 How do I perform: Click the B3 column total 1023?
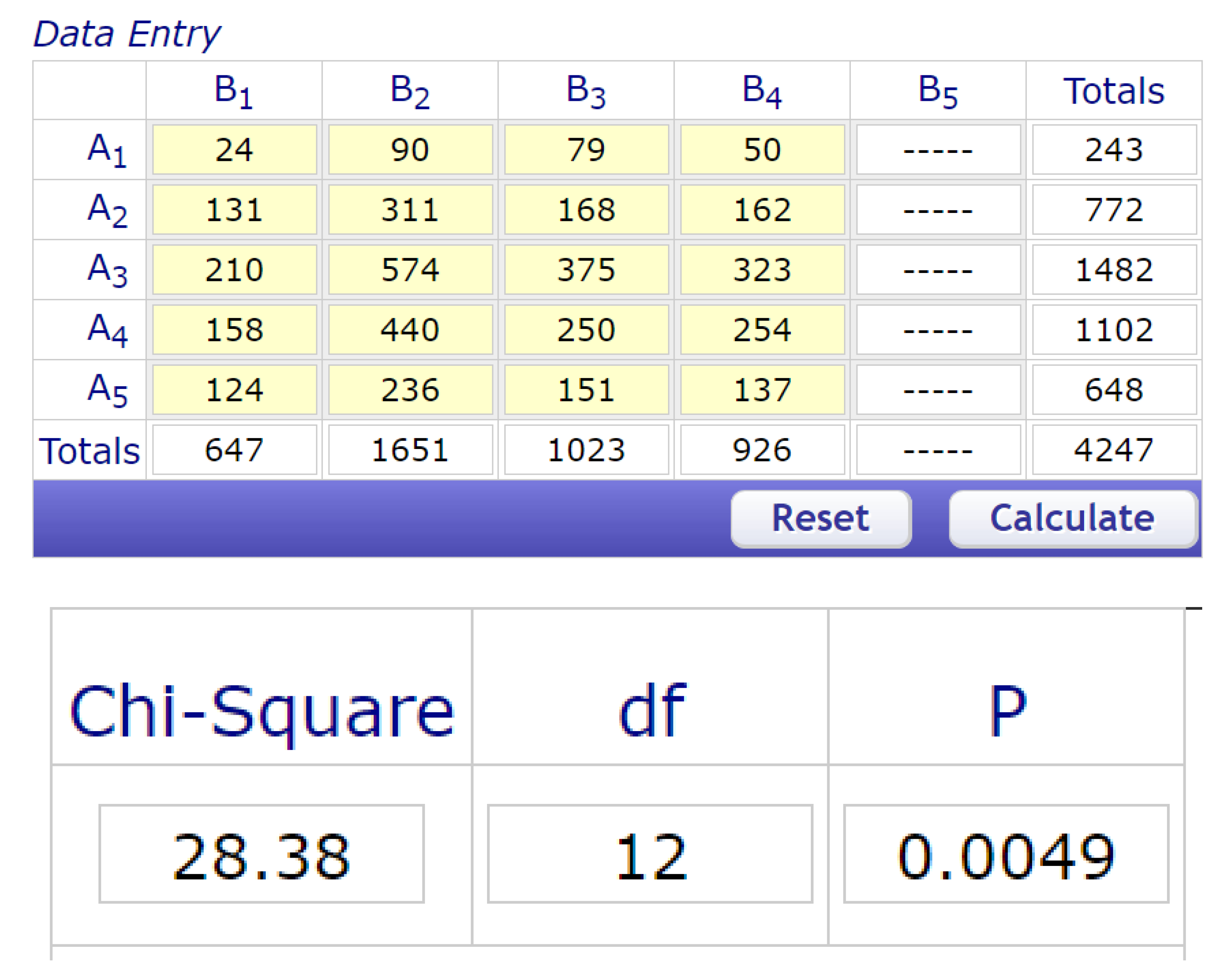[x=586, y=450]
